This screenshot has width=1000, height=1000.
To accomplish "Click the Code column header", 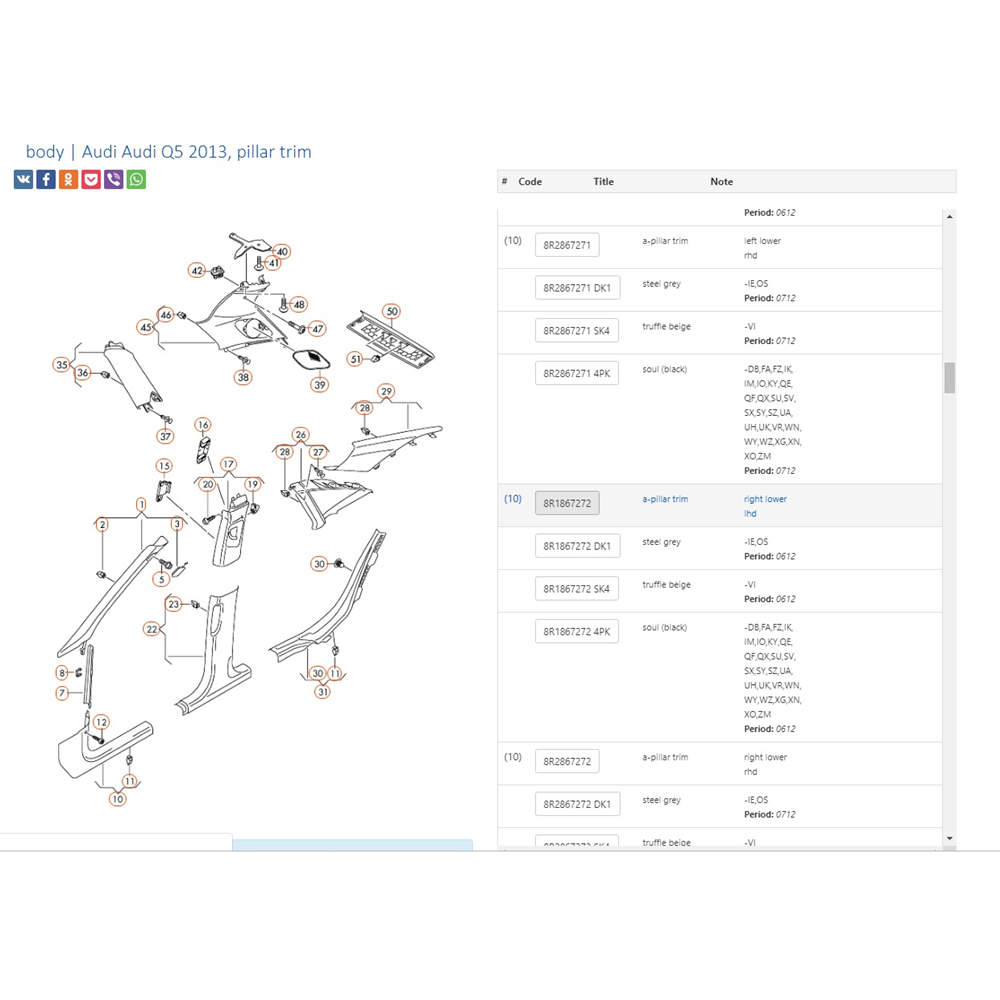I will [530, 182].
